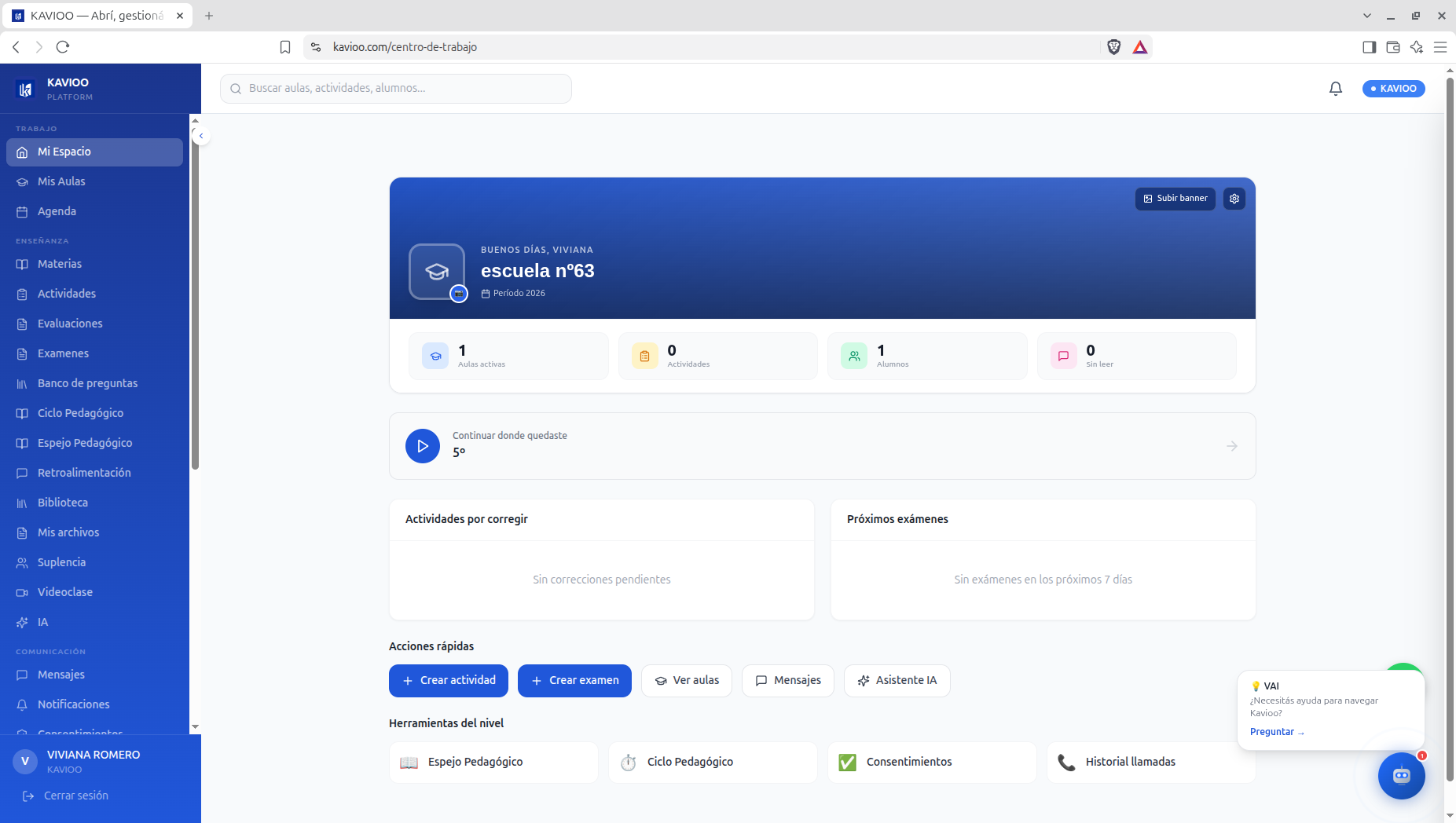Open the chatbot assistant bubble

(x=1402, y=776)
